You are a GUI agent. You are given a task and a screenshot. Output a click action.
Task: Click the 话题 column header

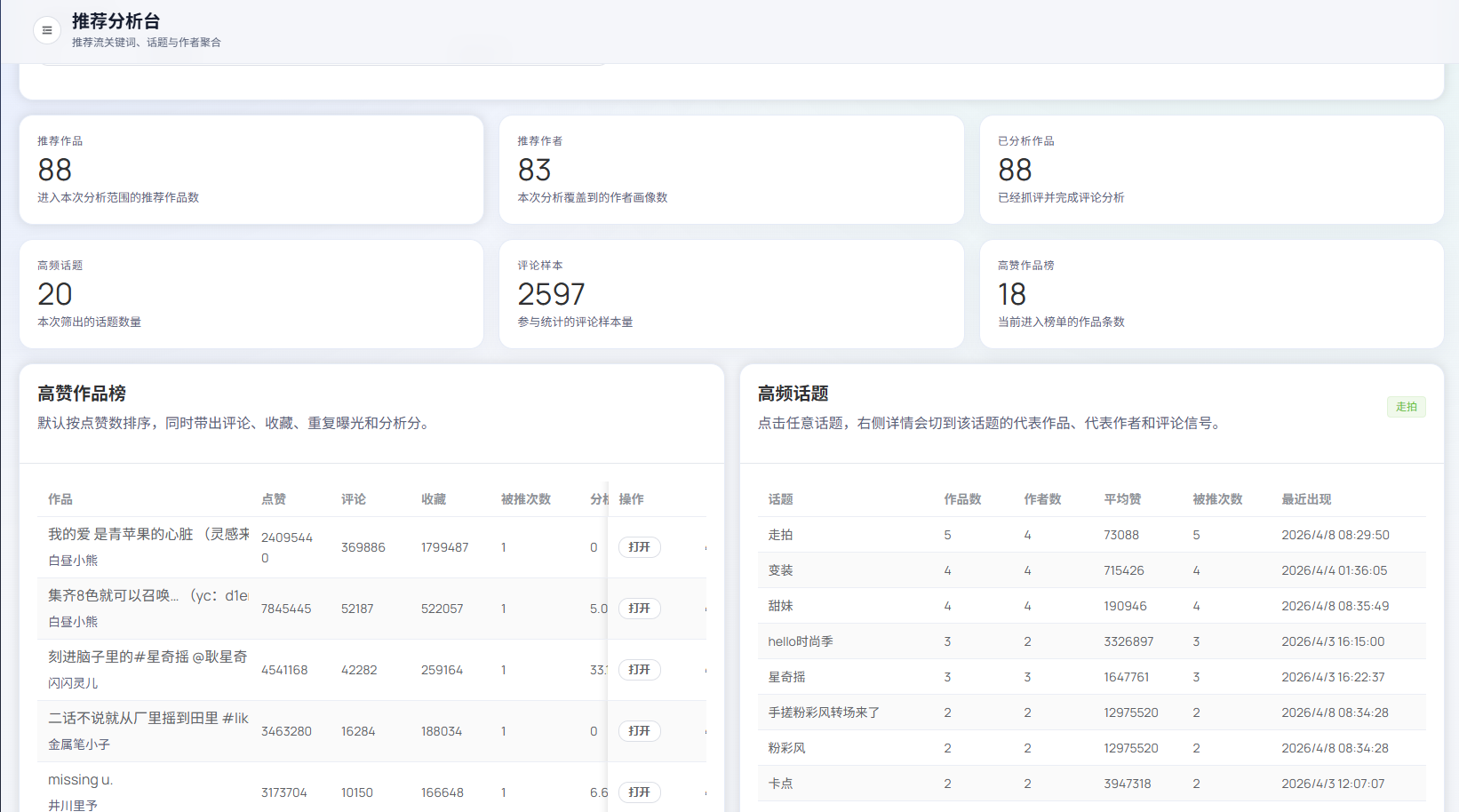click(781, 499)
